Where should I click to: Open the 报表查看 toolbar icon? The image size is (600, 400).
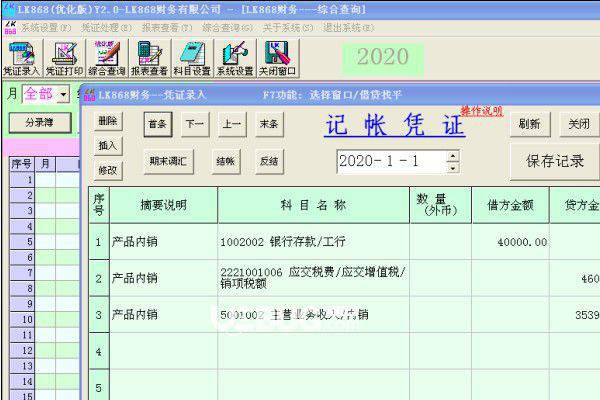pos(150,58)
